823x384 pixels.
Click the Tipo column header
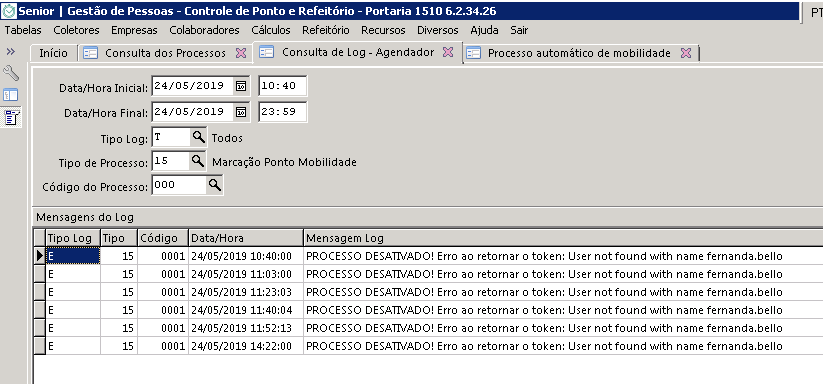tap(119, 238)
